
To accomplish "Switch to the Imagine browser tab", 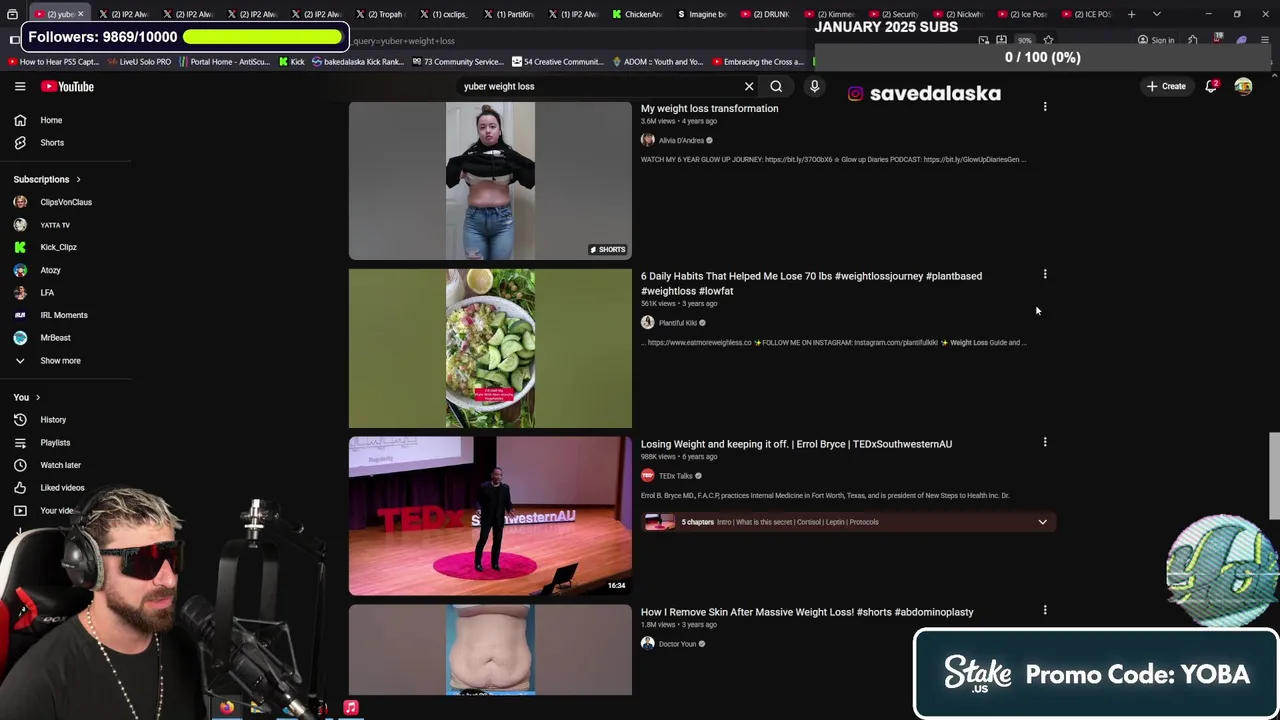I will 701,14.
